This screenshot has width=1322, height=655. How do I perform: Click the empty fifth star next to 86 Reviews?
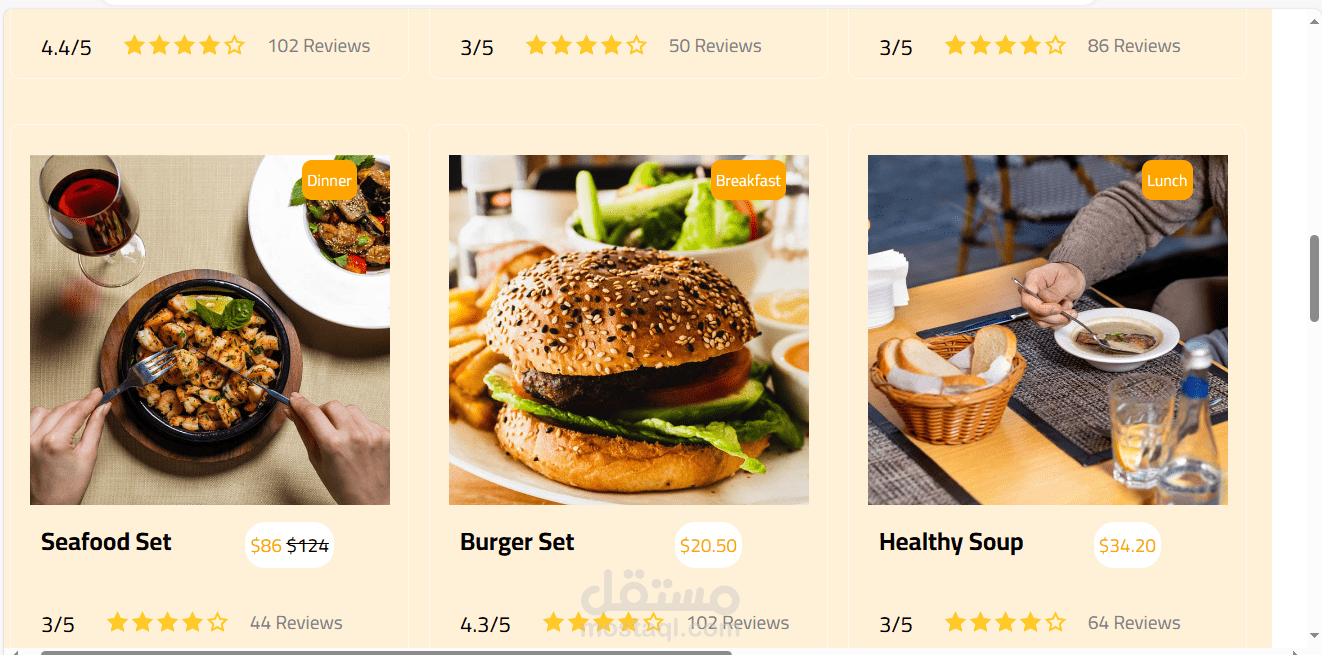(1055, 45)
